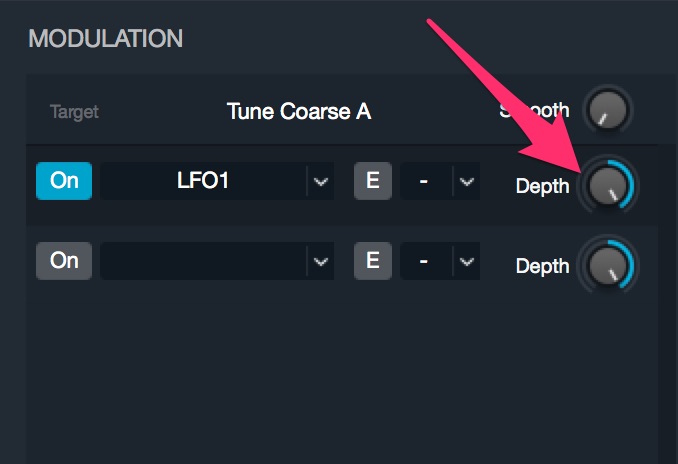Click the dash value field in LFO1 row
The width and height of the screenshot is (678, 464).
(x=426, y=181)
